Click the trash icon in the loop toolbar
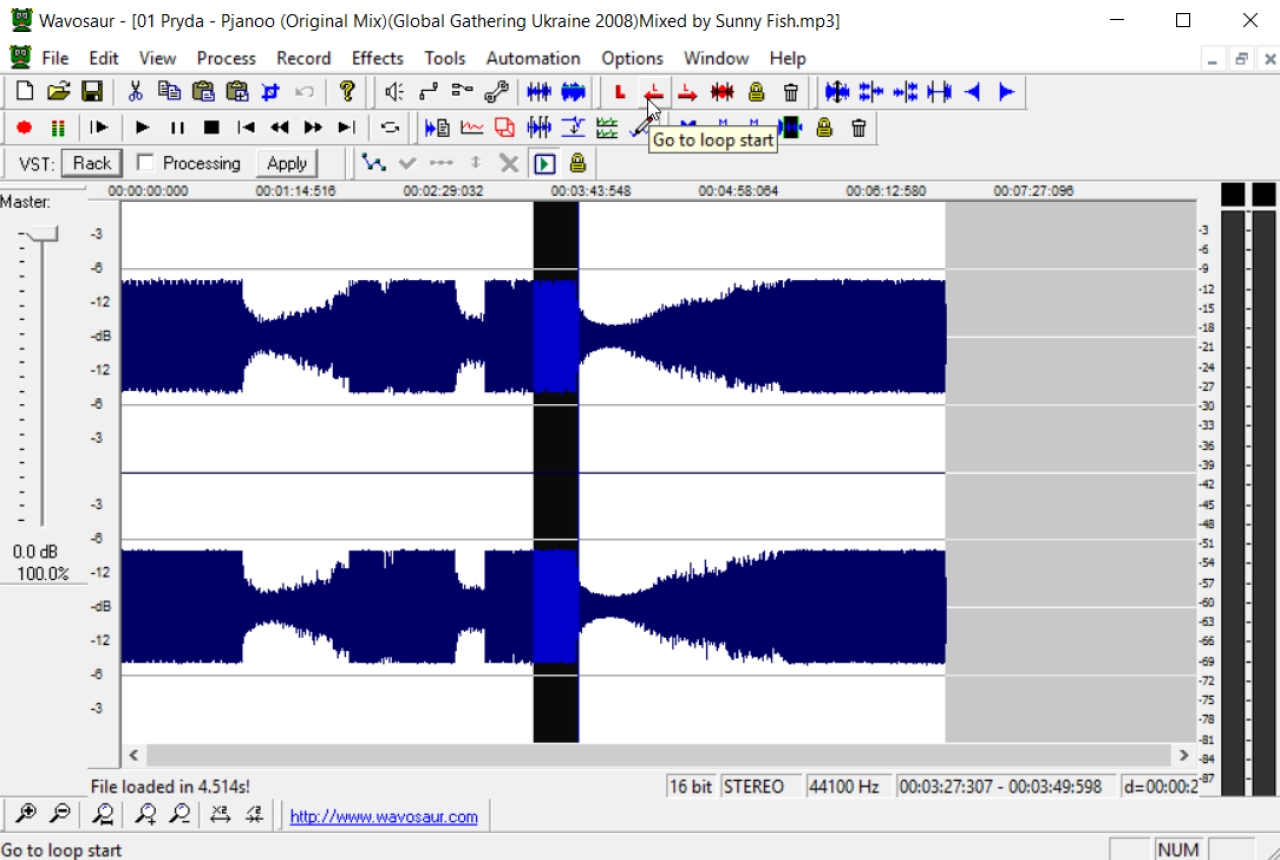1280x860 pixels. point(790,92)
